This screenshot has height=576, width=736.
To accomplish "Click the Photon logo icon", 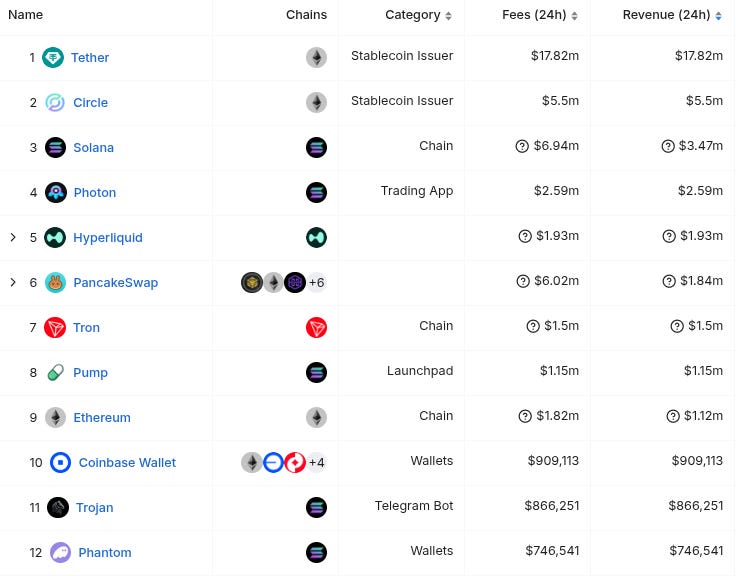I will pos(55,192).
